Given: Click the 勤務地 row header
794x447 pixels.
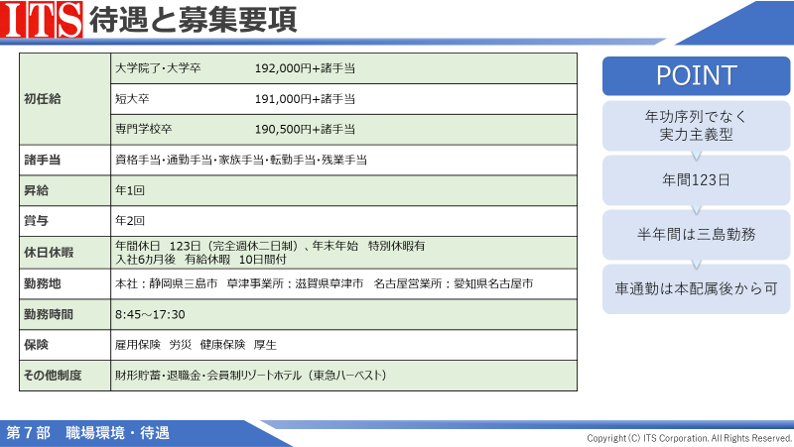Looking at the screenshot, I should pyautogui.click(x=65, y=283).
